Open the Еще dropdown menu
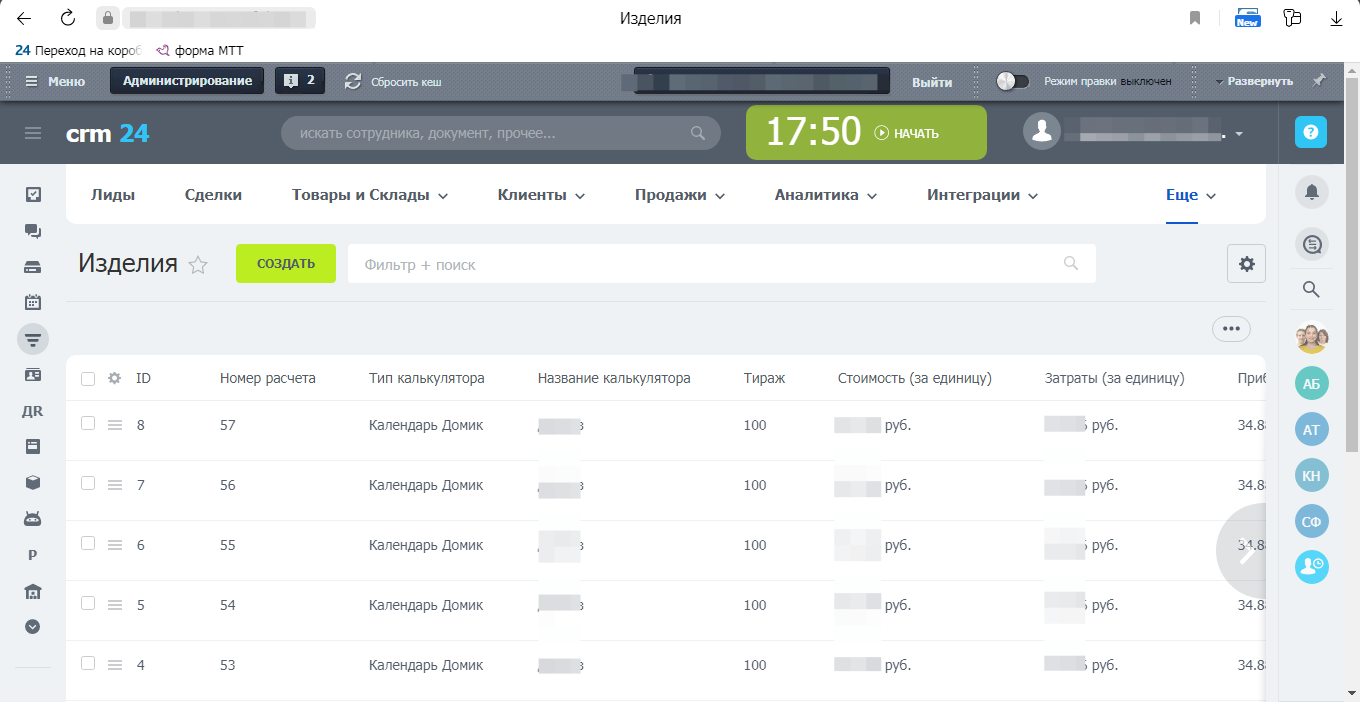The width and height of the screenshot is (1360, 702). click(x=1191, y=195)
